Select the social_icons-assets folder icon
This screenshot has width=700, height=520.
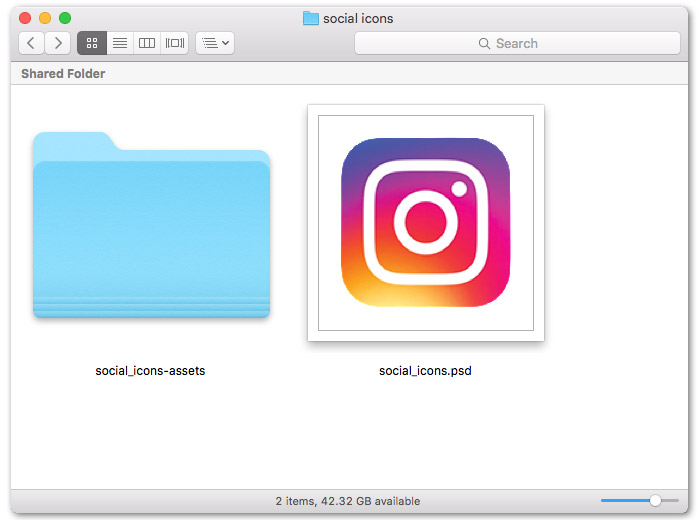coord(151,225)
